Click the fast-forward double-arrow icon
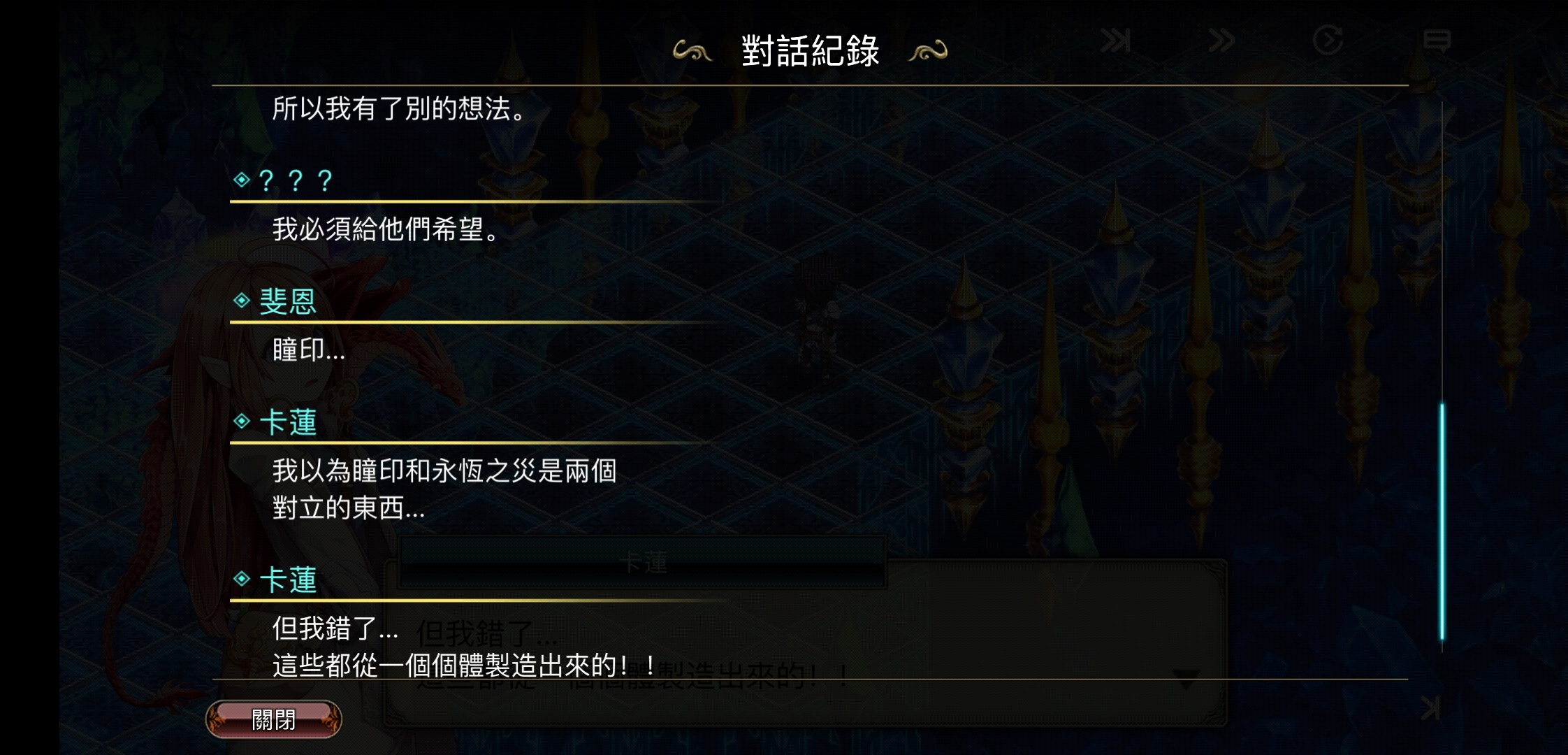The image size is (1568, 755). point(1221,41)
